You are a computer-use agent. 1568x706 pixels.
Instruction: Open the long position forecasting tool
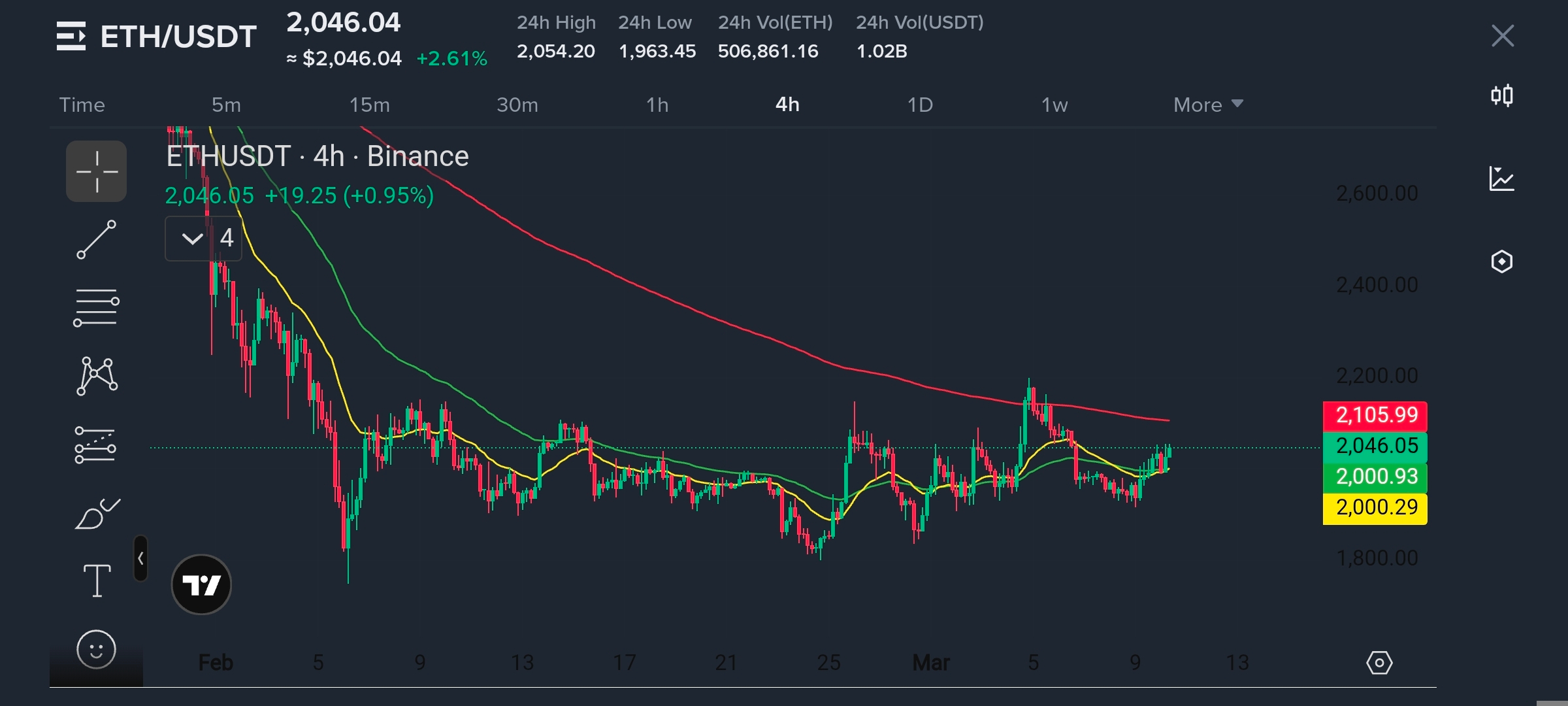[x=97, y=445]
